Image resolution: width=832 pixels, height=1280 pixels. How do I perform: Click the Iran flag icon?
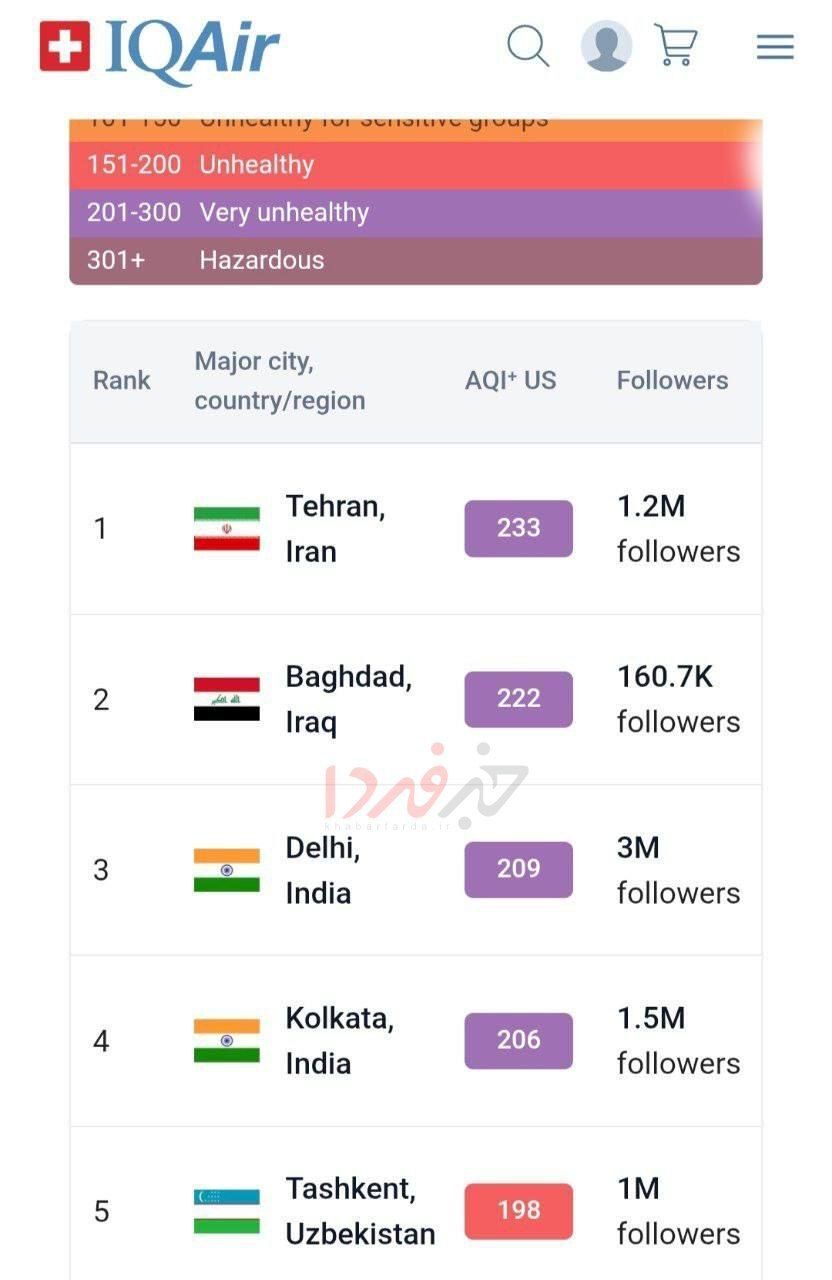(227, 529)
